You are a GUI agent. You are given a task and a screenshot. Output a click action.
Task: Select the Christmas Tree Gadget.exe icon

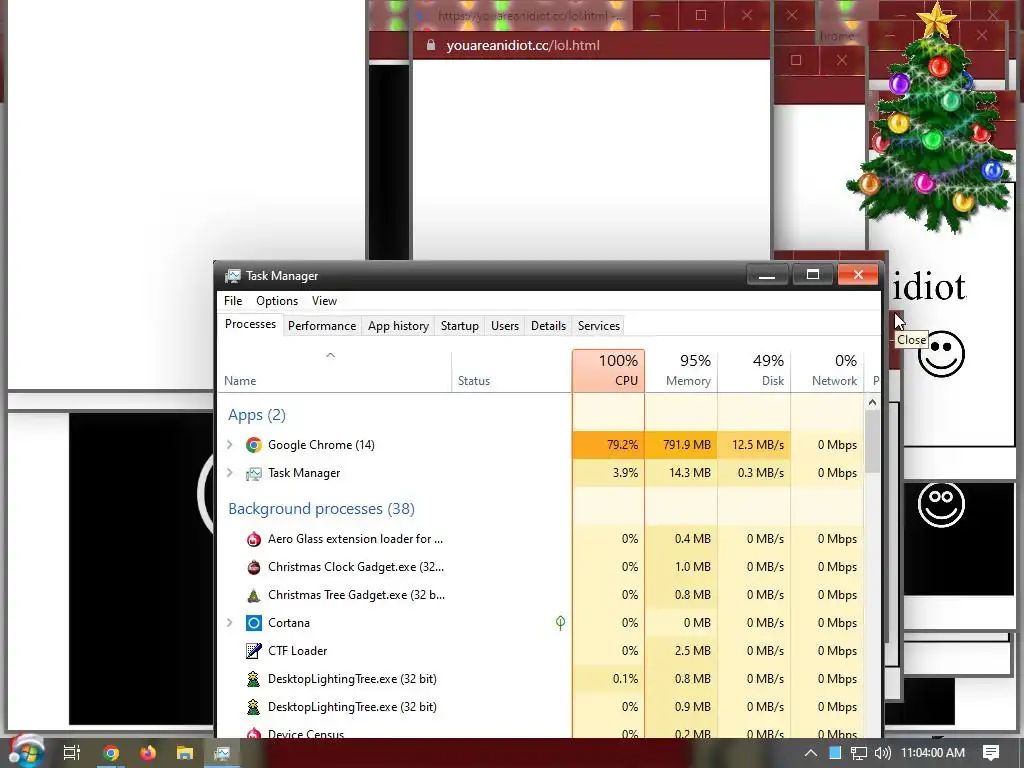[x=253, y=595]
